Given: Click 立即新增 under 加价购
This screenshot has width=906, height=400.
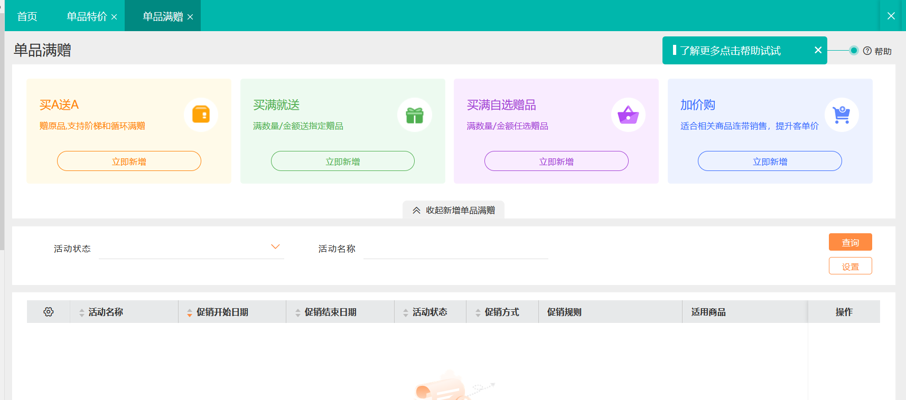Looking at the screenshot, I should [x=770, y=161].
